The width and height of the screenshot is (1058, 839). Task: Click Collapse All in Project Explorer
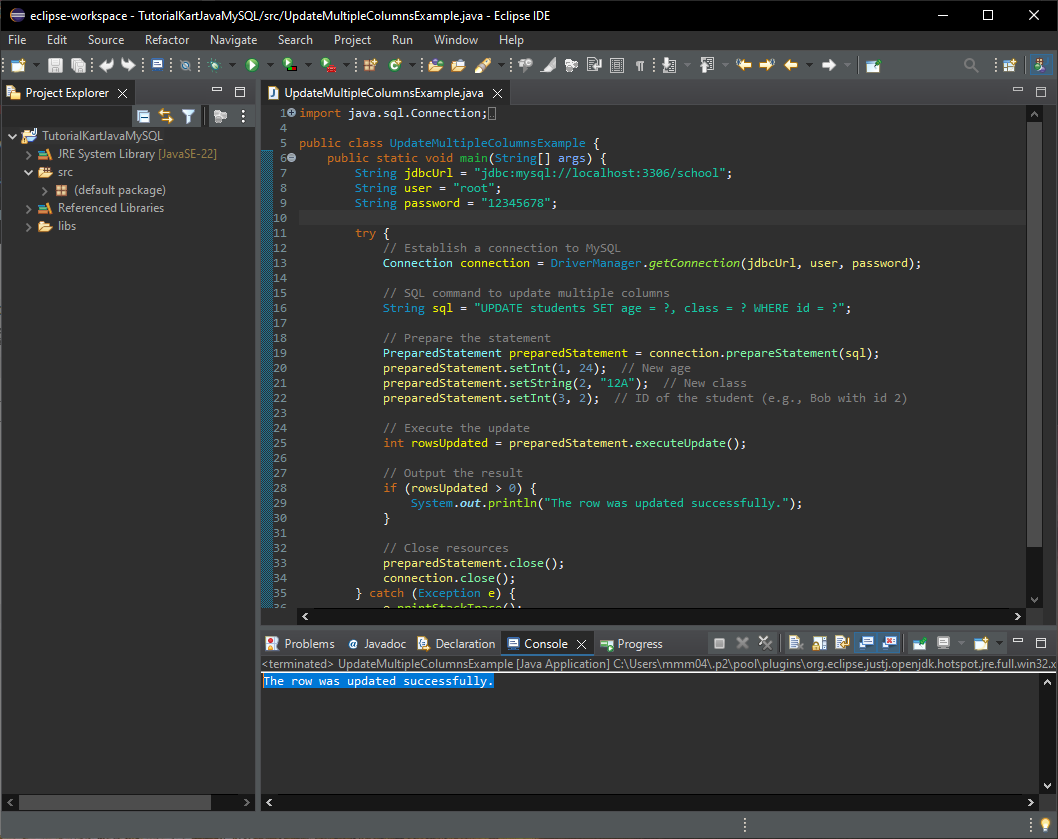coord(143,116)
